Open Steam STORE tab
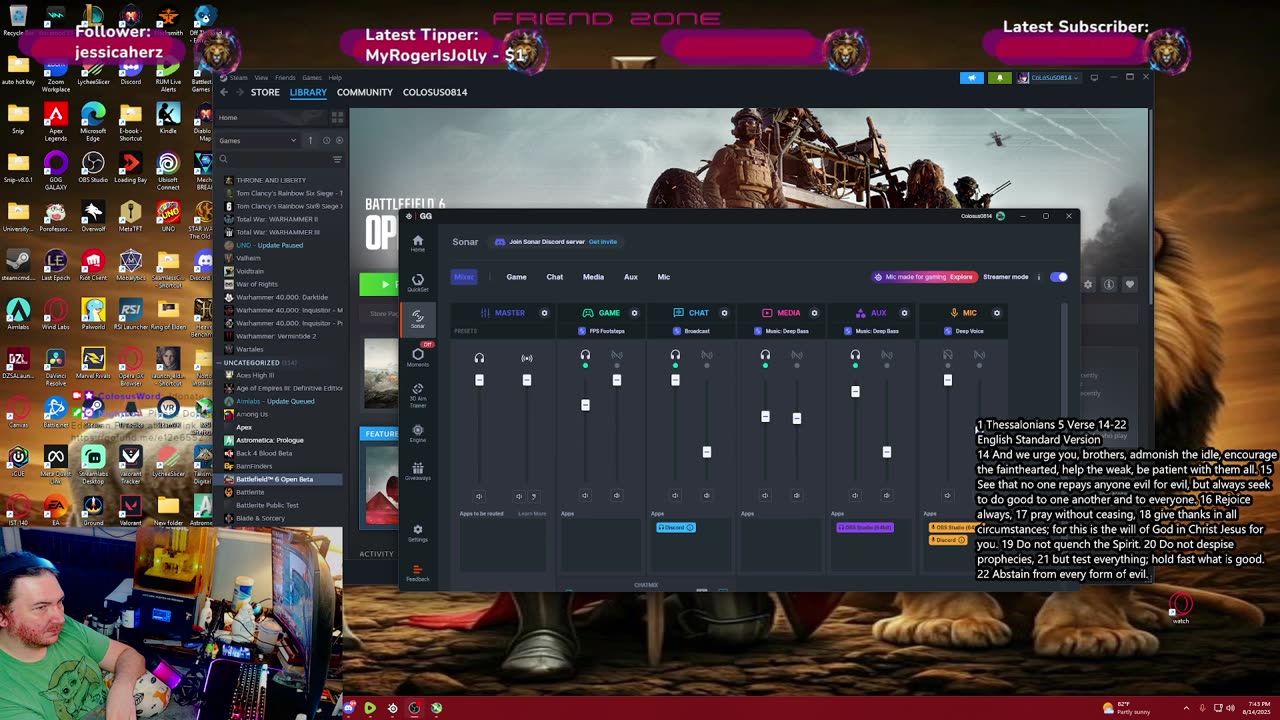Viewport: 1280px width, 720px height. (265, 92)
